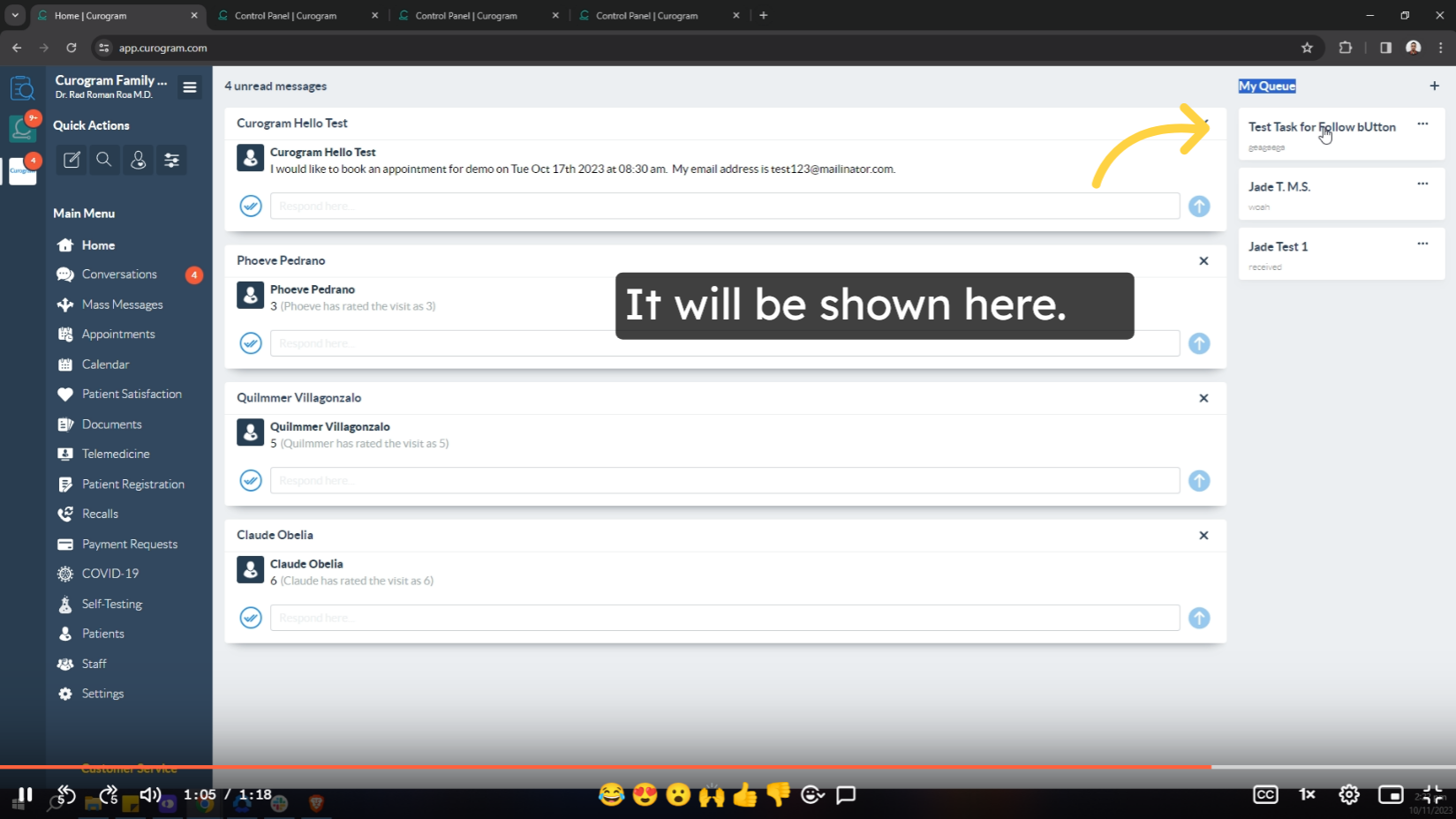Add new task with My Queue plus icon
Screen dimensions: 1456x819
(1434, 86)
